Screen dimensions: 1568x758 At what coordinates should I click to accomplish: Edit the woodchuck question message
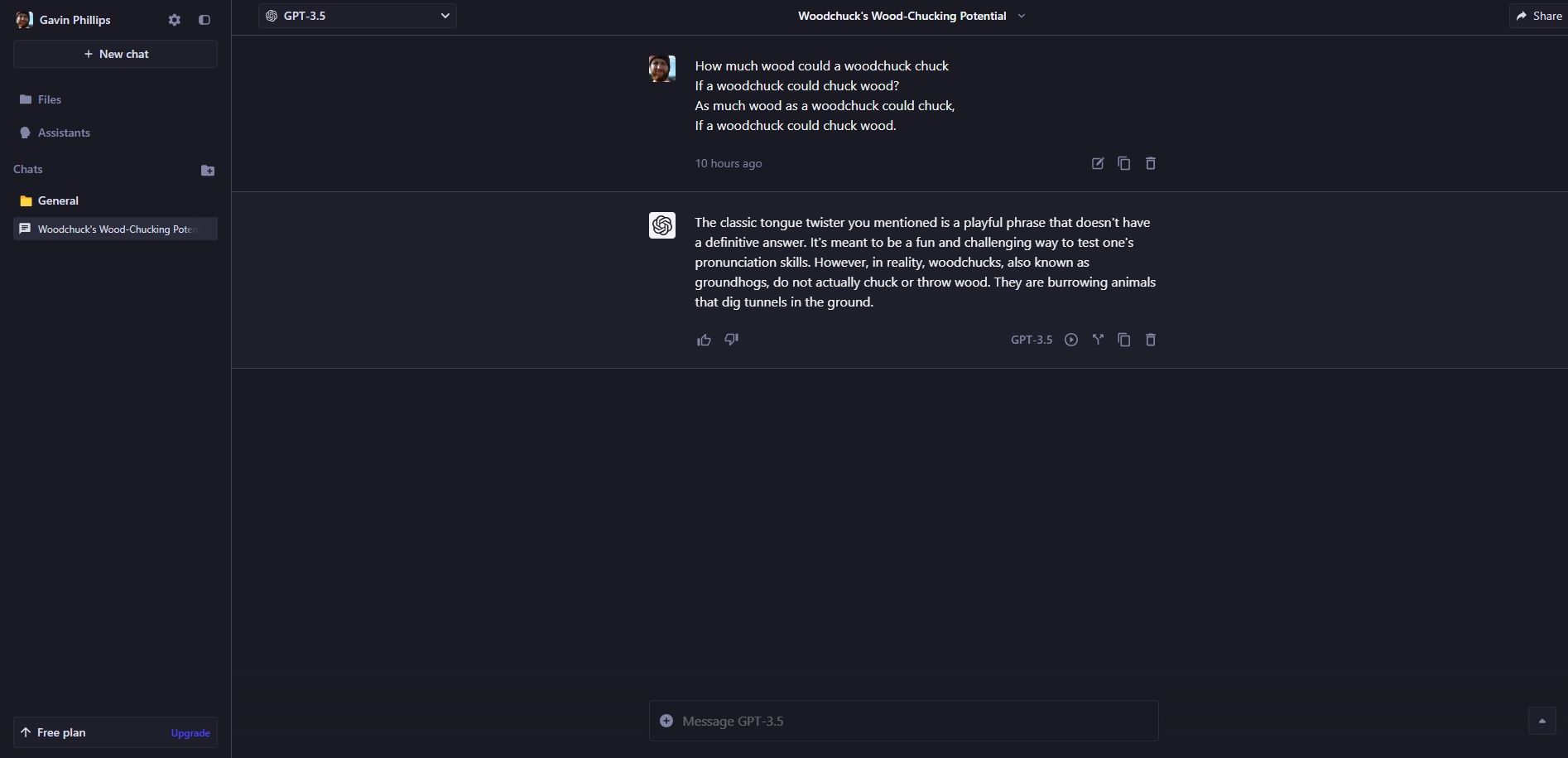coord(1097,163)
